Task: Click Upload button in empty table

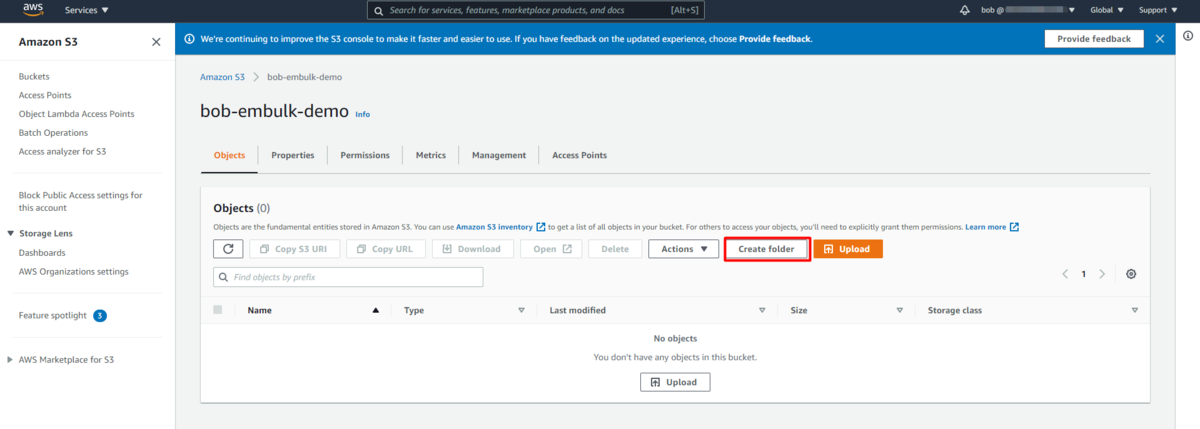Action: [675, 382]
